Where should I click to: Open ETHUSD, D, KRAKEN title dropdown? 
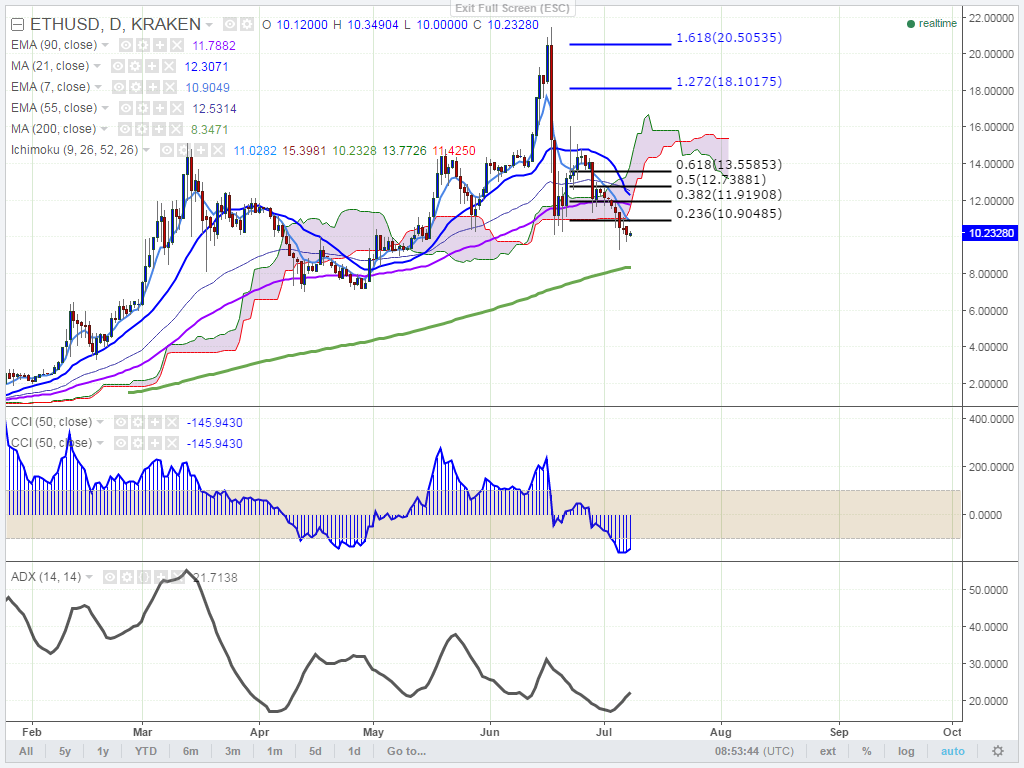tap(209, 25)
